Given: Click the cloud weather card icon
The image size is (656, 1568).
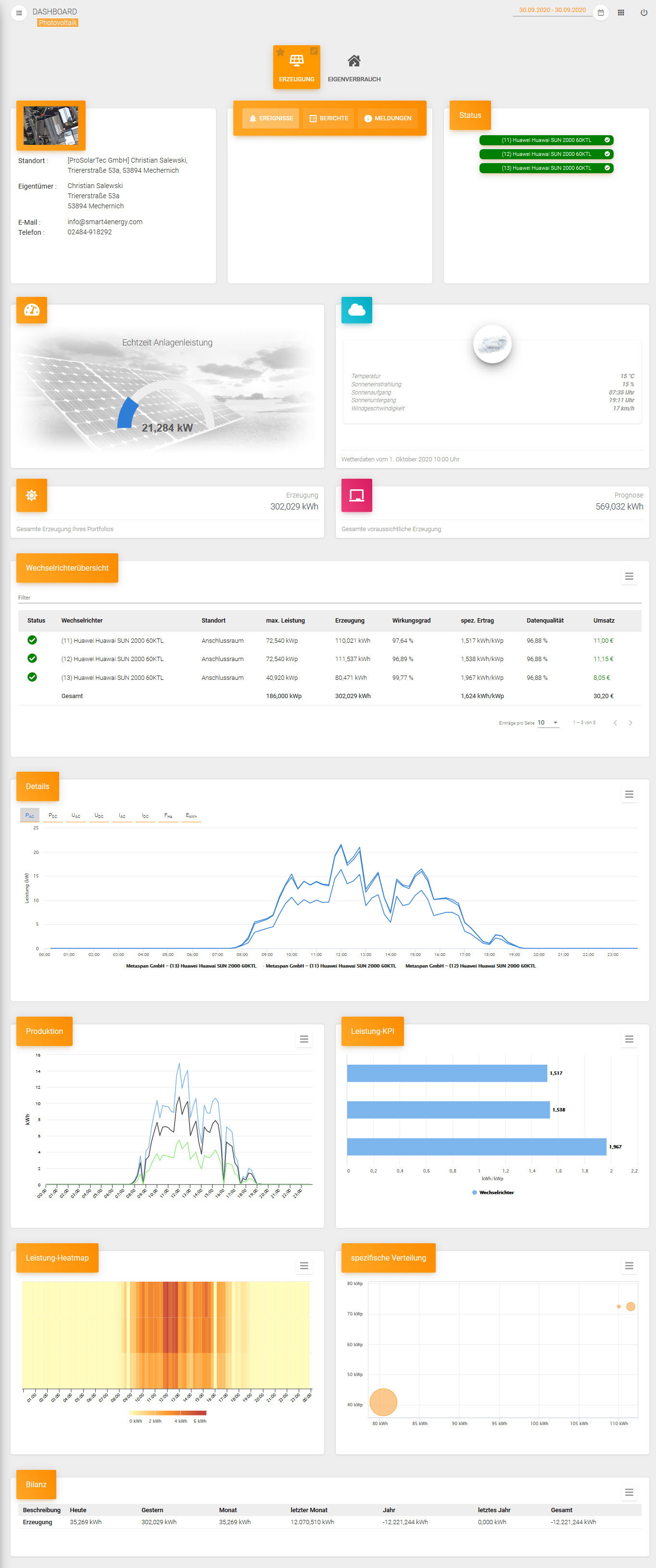Looking at the screenshot, I should click(x=356, y=310).
